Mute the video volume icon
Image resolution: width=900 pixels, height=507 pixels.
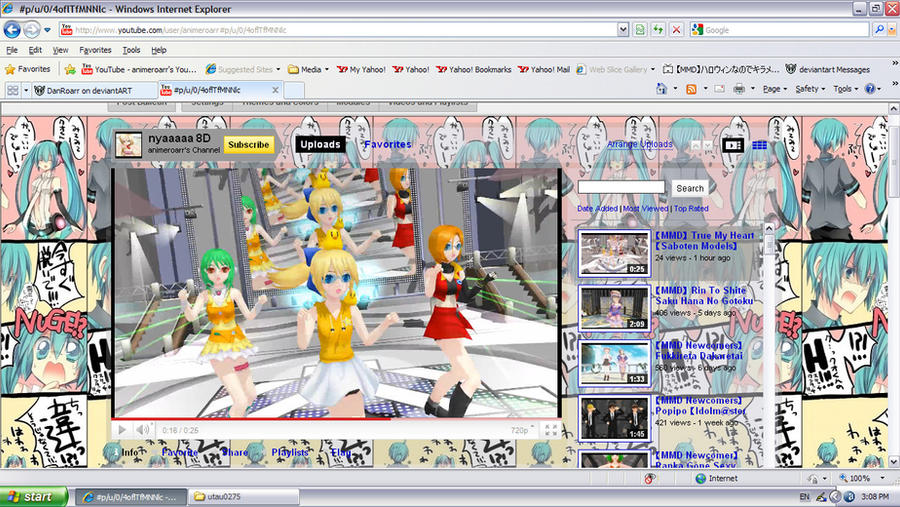click(x=143, y=429)
